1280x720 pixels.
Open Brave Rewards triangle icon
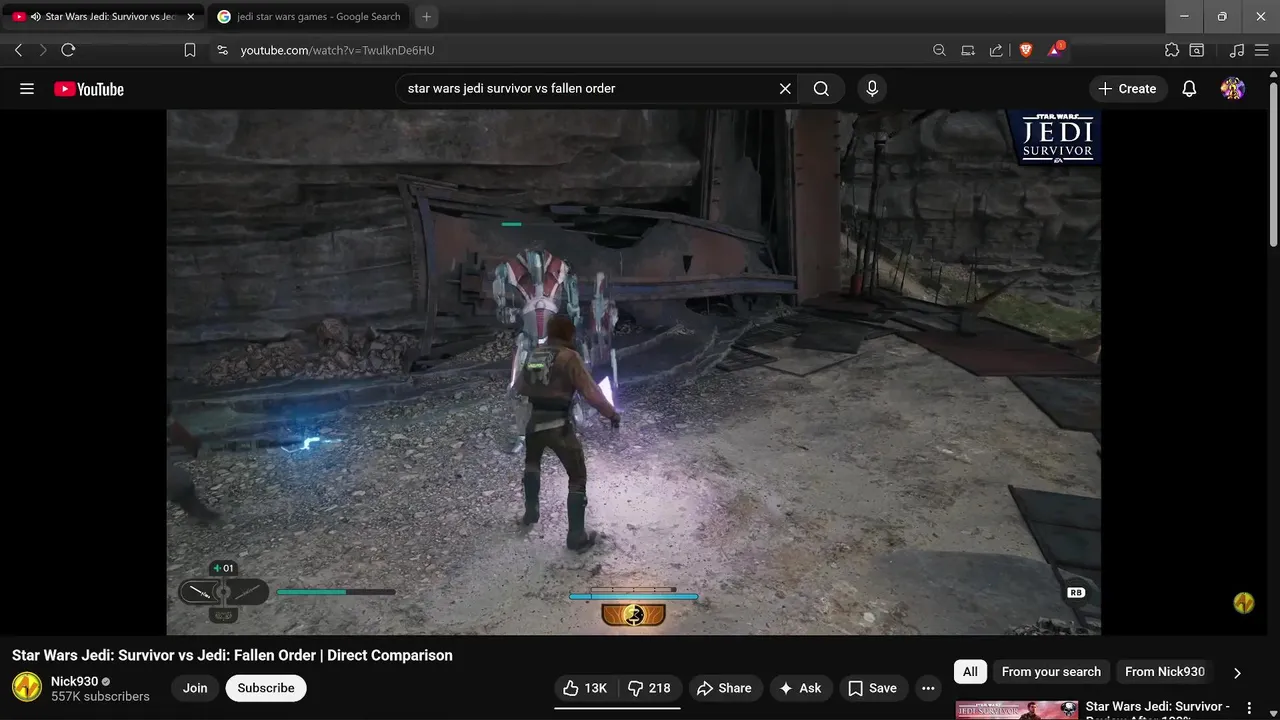click(1055, 50)
